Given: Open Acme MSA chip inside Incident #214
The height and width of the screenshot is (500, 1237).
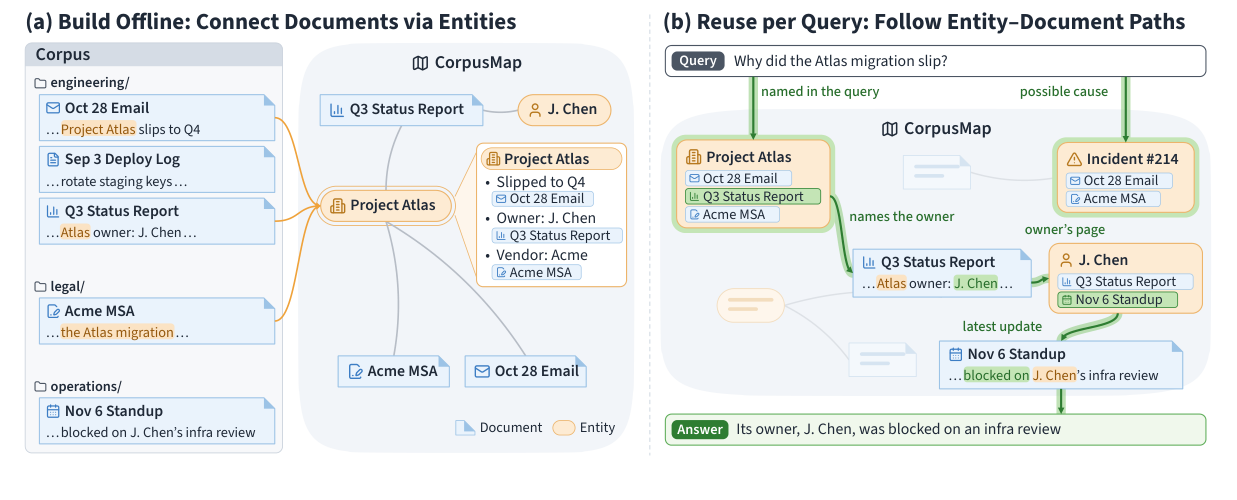Looking at the screenshot, I should 1113,199.
